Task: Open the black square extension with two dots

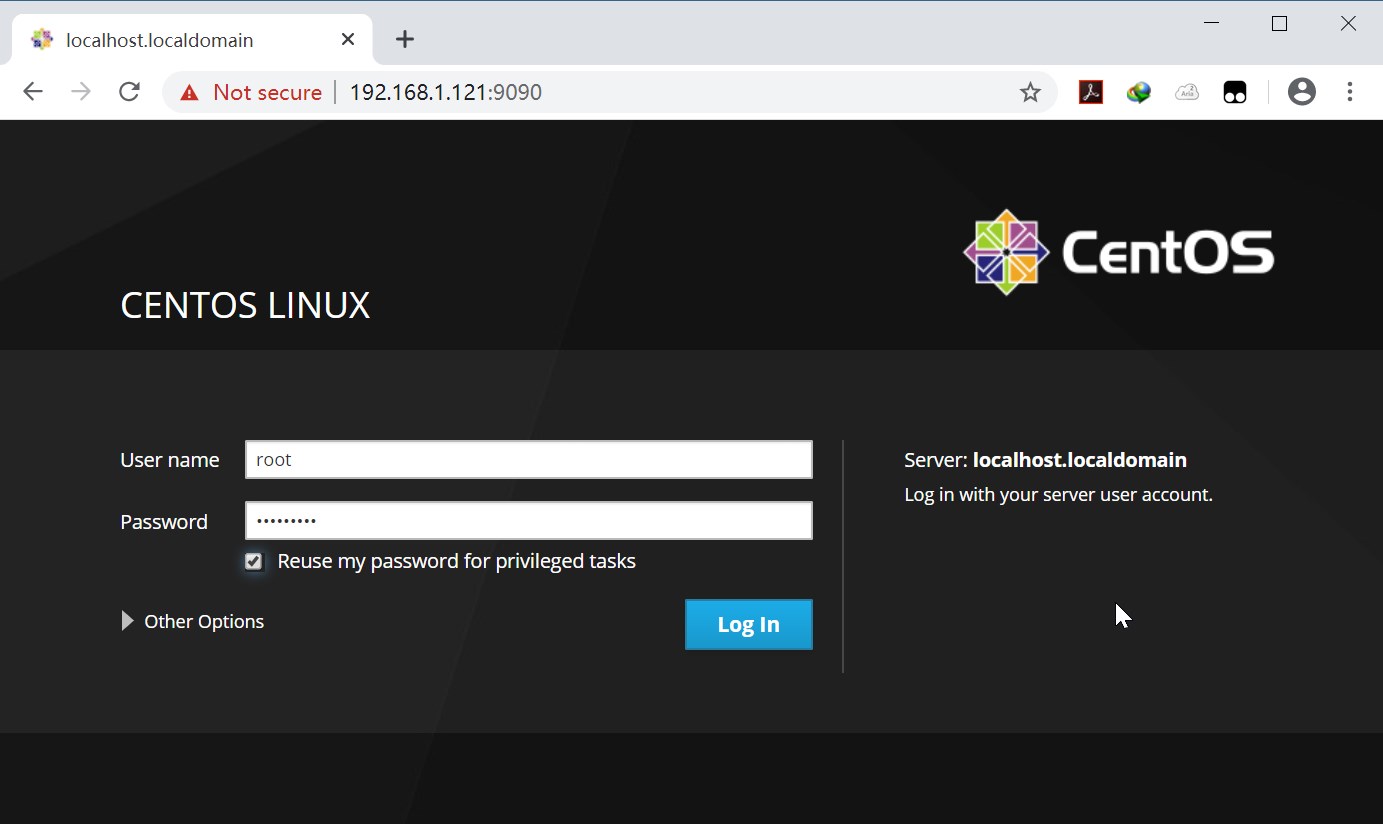Action: (x=1235, y=92)
